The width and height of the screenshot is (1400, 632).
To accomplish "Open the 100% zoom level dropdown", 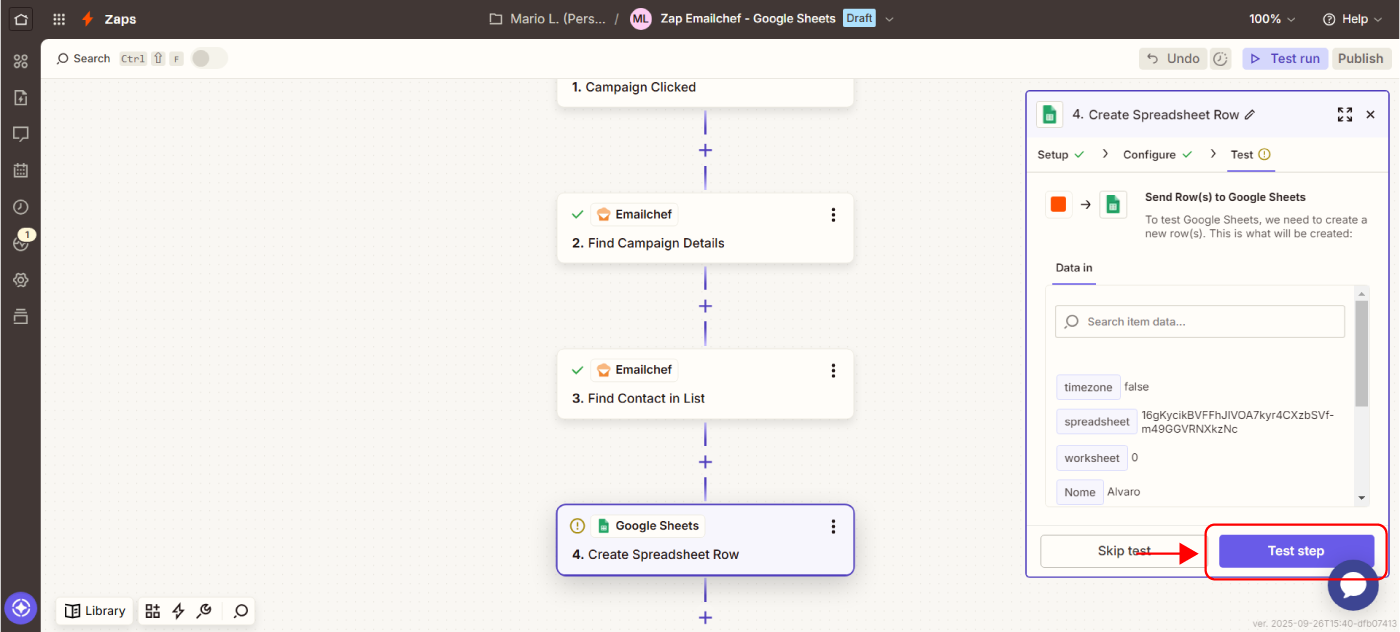I will point(1271,19).
